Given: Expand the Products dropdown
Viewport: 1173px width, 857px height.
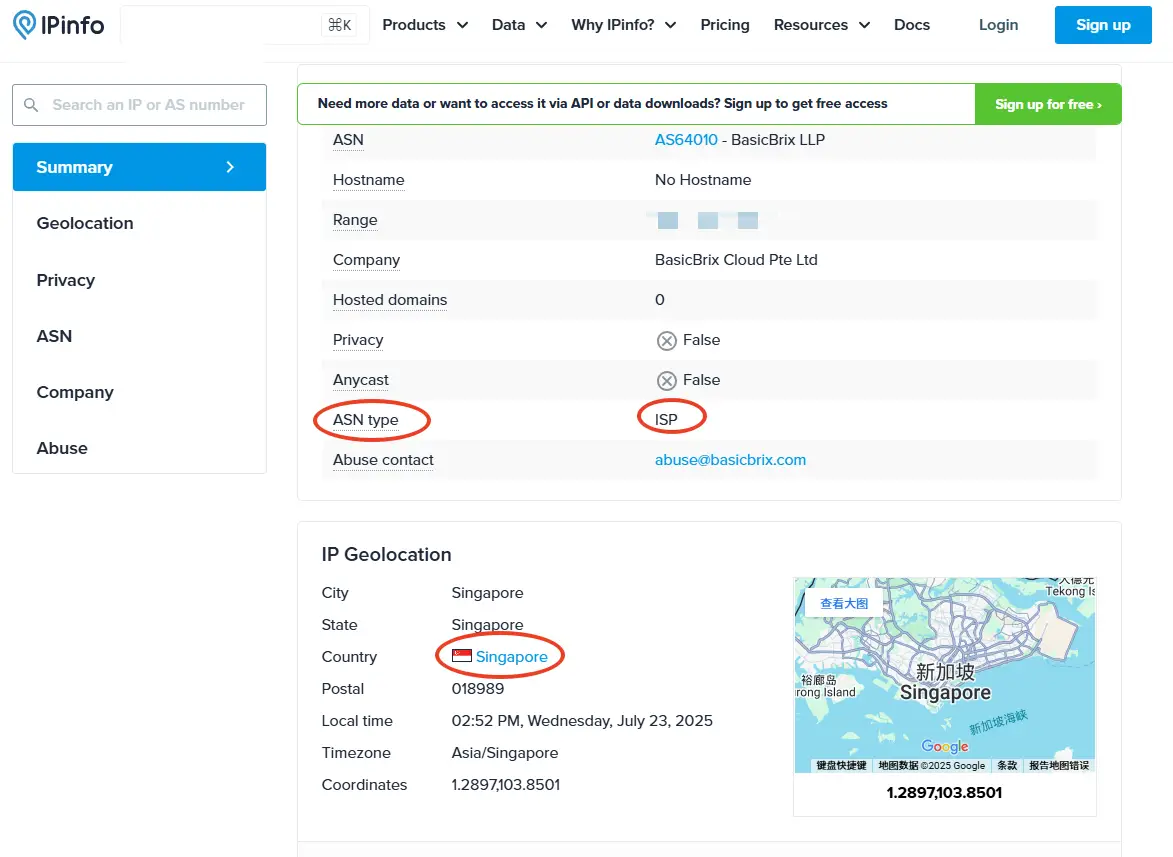Looking at the screenshot, I should point(425,25).
